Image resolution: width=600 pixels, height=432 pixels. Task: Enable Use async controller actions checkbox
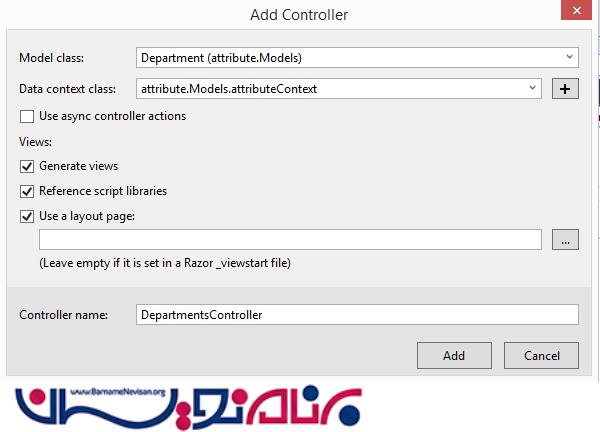[27, 116]
